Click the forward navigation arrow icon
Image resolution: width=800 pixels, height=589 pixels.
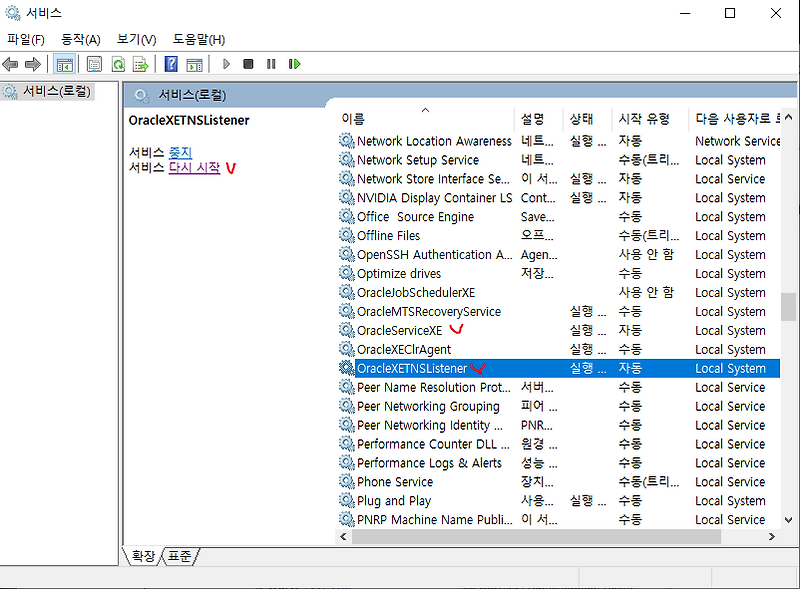click(33, 63)
